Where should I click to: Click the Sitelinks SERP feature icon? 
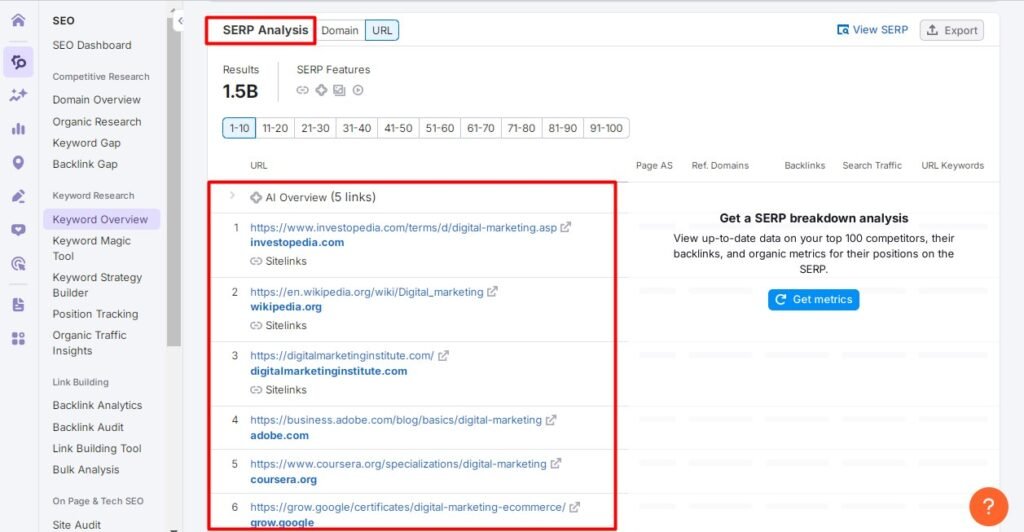[x=302, y=90]
